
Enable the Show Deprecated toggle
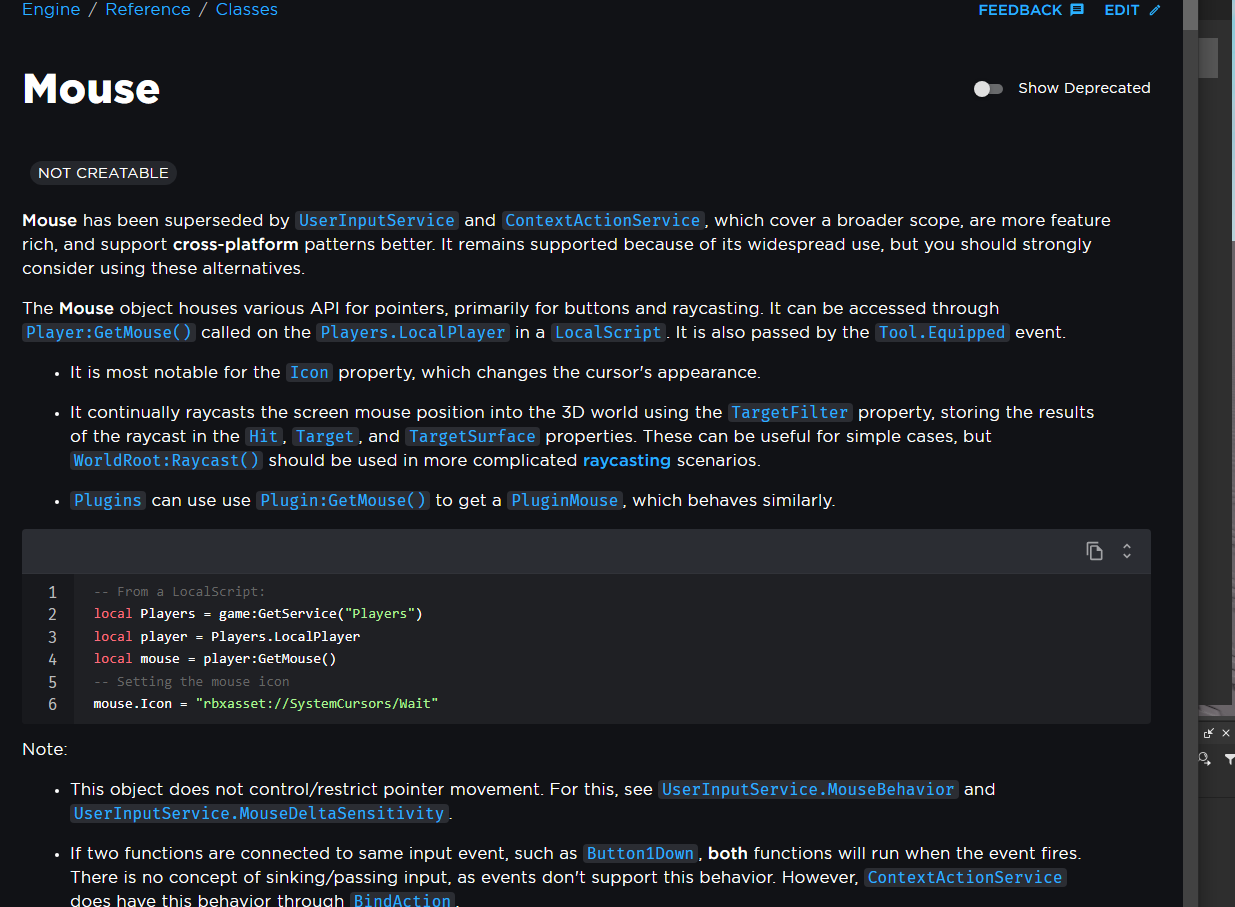(x=988, y=88)
